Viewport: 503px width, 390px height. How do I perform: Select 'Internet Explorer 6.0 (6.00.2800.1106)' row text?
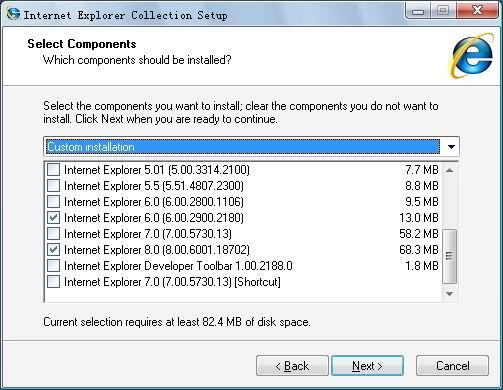coord(154,202)
